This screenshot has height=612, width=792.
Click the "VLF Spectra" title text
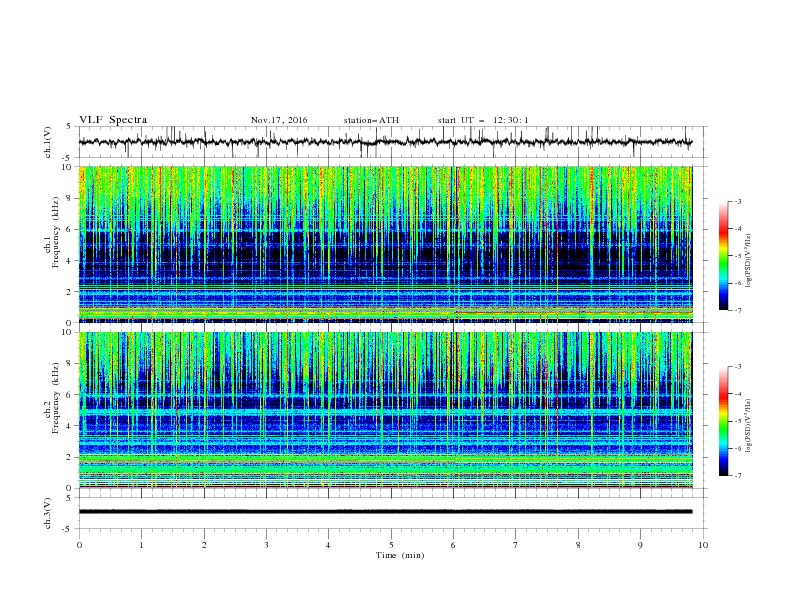(x=113, y=120)
